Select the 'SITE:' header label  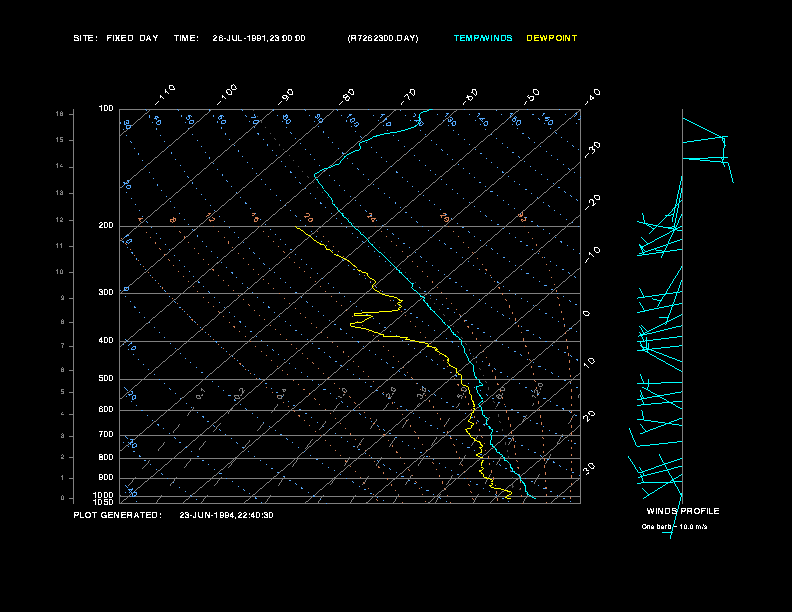tap(85, 38)
